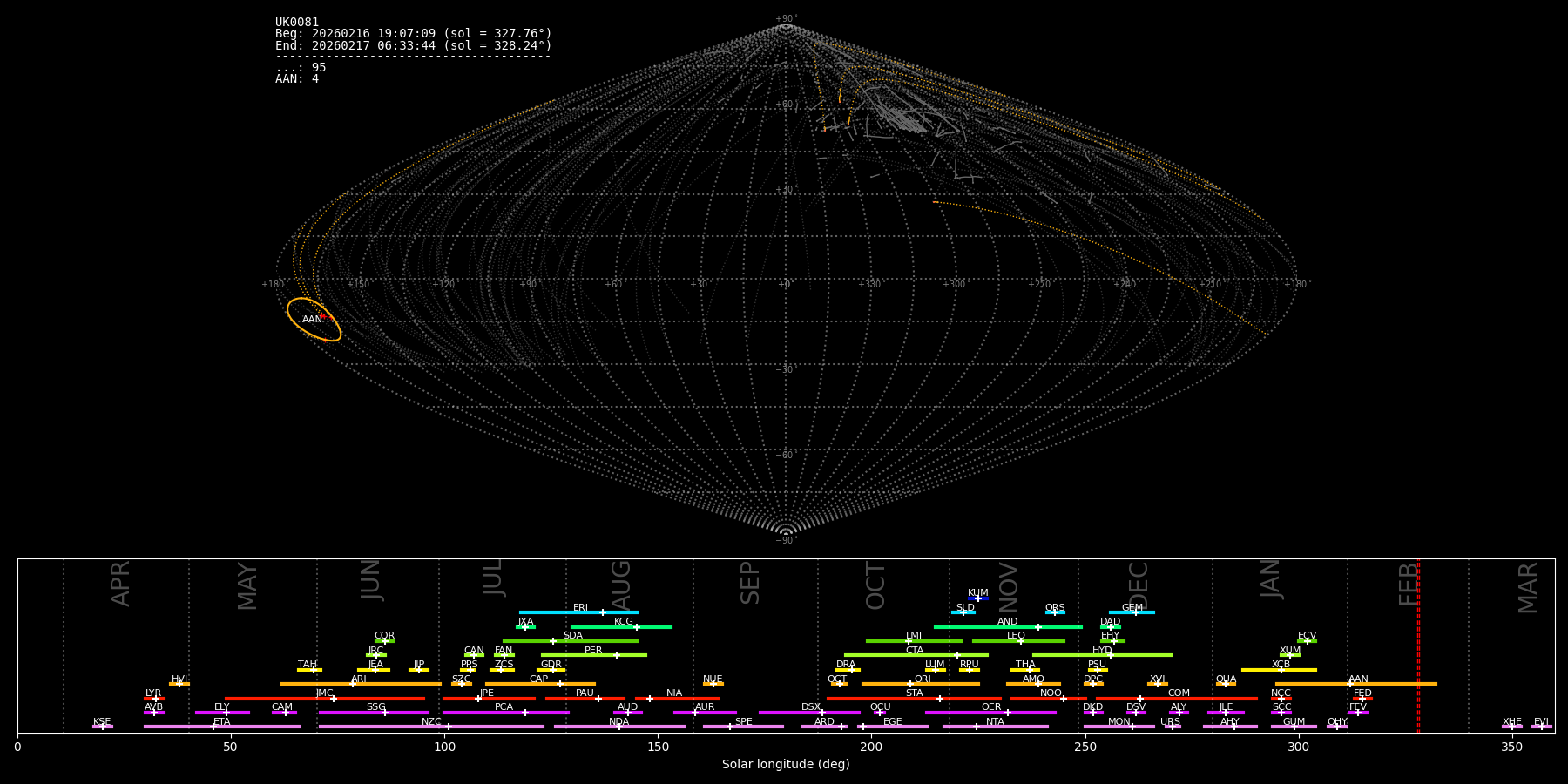The height and width of the screenshot is (784, 1568).
Task: Select the PER shower label
Action: click(593, 651)
